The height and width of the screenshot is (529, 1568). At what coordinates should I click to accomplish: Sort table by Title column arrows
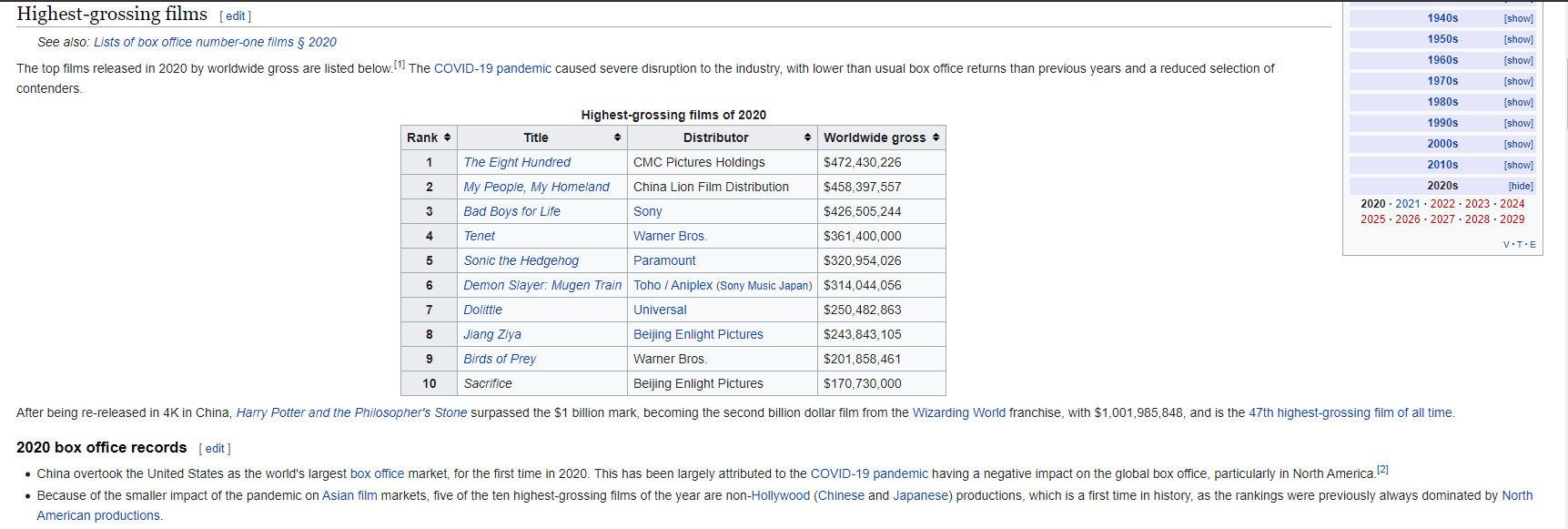[617, 137]
